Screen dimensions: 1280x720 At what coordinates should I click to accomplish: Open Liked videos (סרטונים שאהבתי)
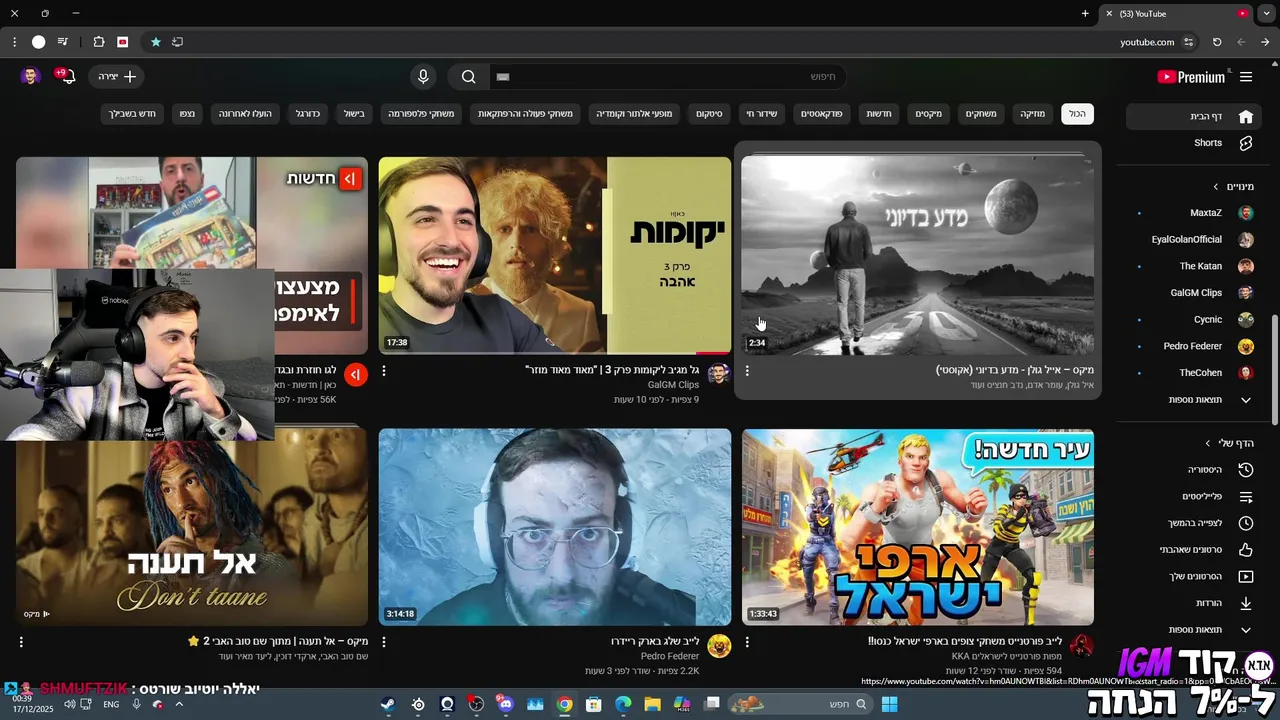(1196, 549)
